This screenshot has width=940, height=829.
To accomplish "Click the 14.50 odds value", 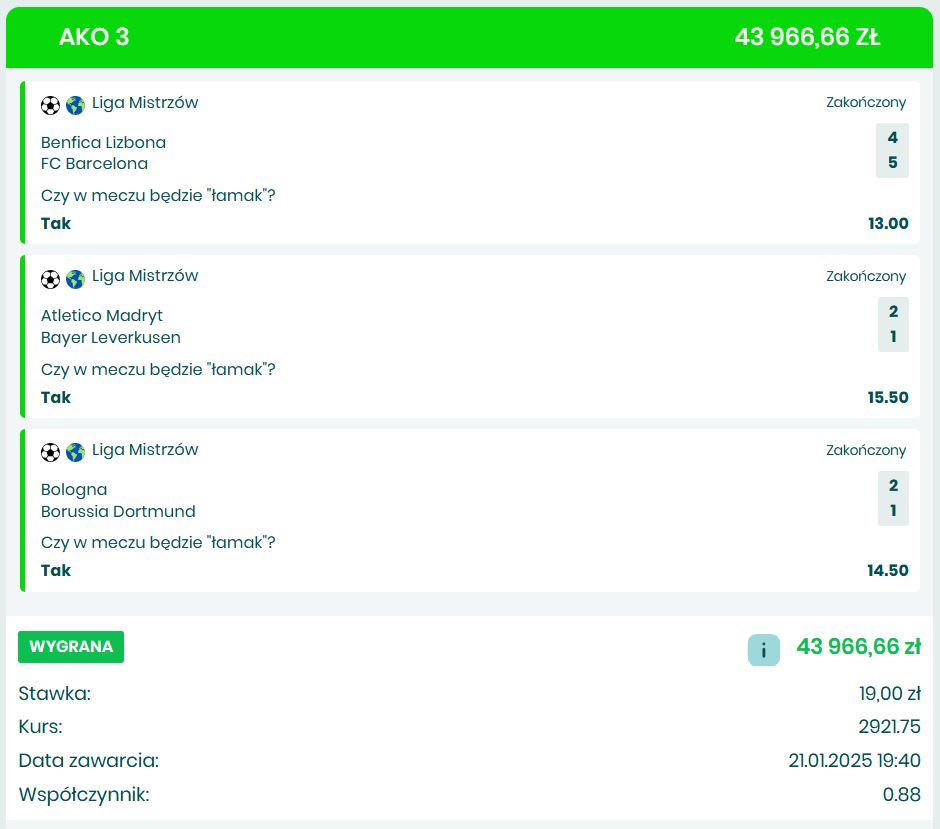I will pos(888,571).
